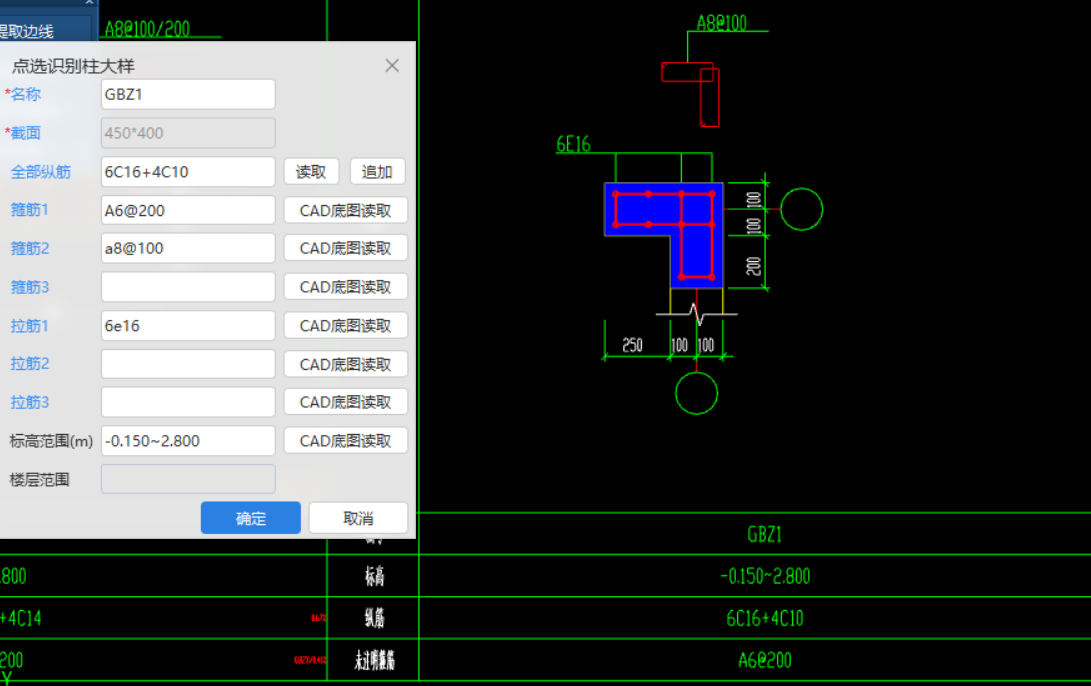Click CAD底图读取 for 箍筋3
The image size is (1091, 686).
[345, 287]
